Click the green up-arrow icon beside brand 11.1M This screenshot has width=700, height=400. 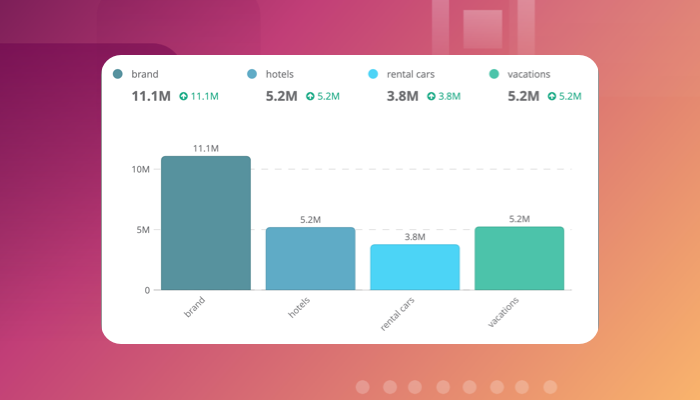[x=184, y=97]
